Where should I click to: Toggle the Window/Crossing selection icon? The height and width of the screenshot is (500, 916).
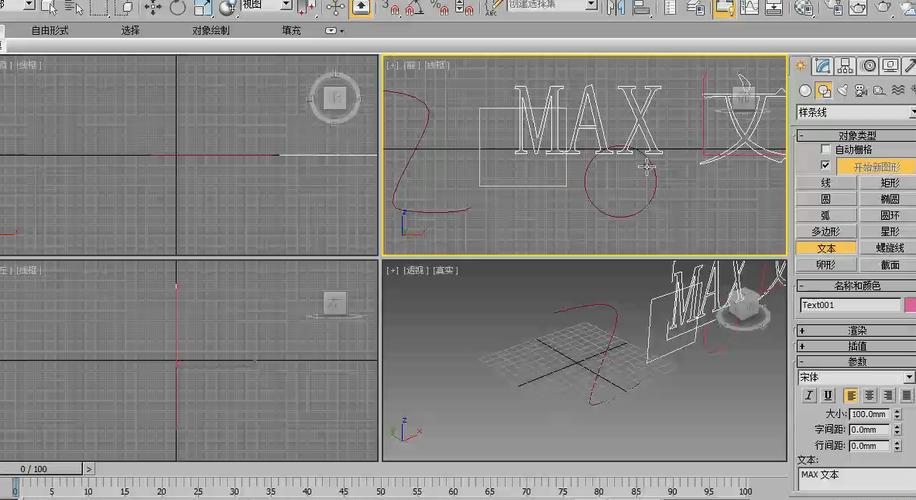[124, 7]
